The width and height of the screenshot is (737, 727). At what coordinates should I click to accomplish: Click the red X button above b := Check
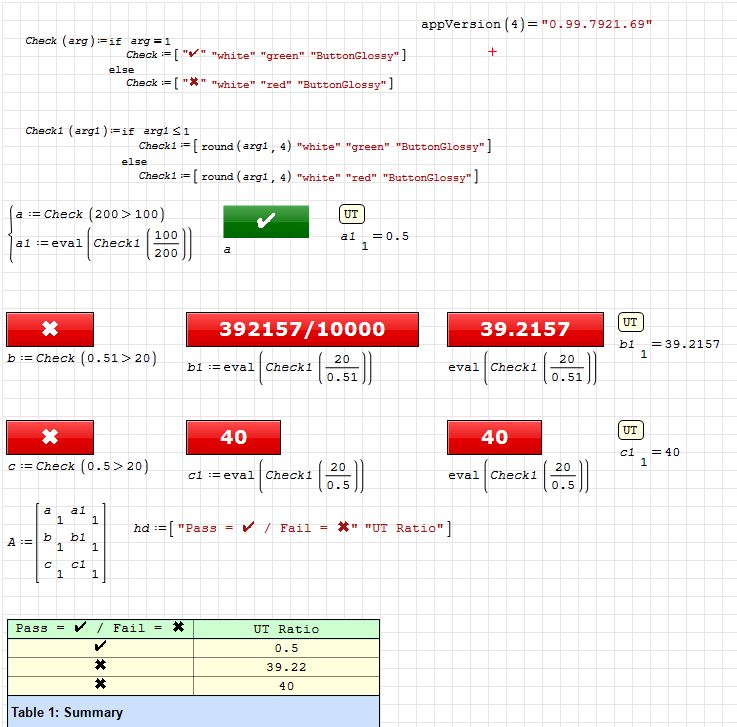pos(50,329)
